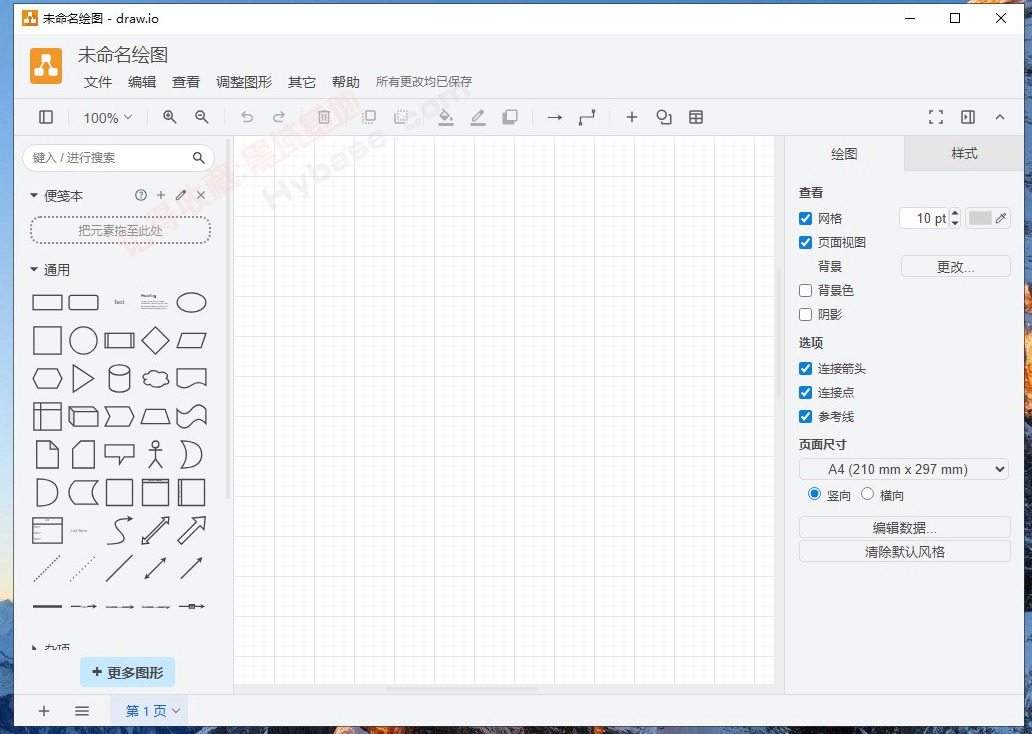Click the 编辑数据 button
Screen dimensions: 1032x734
pos(904,528)
